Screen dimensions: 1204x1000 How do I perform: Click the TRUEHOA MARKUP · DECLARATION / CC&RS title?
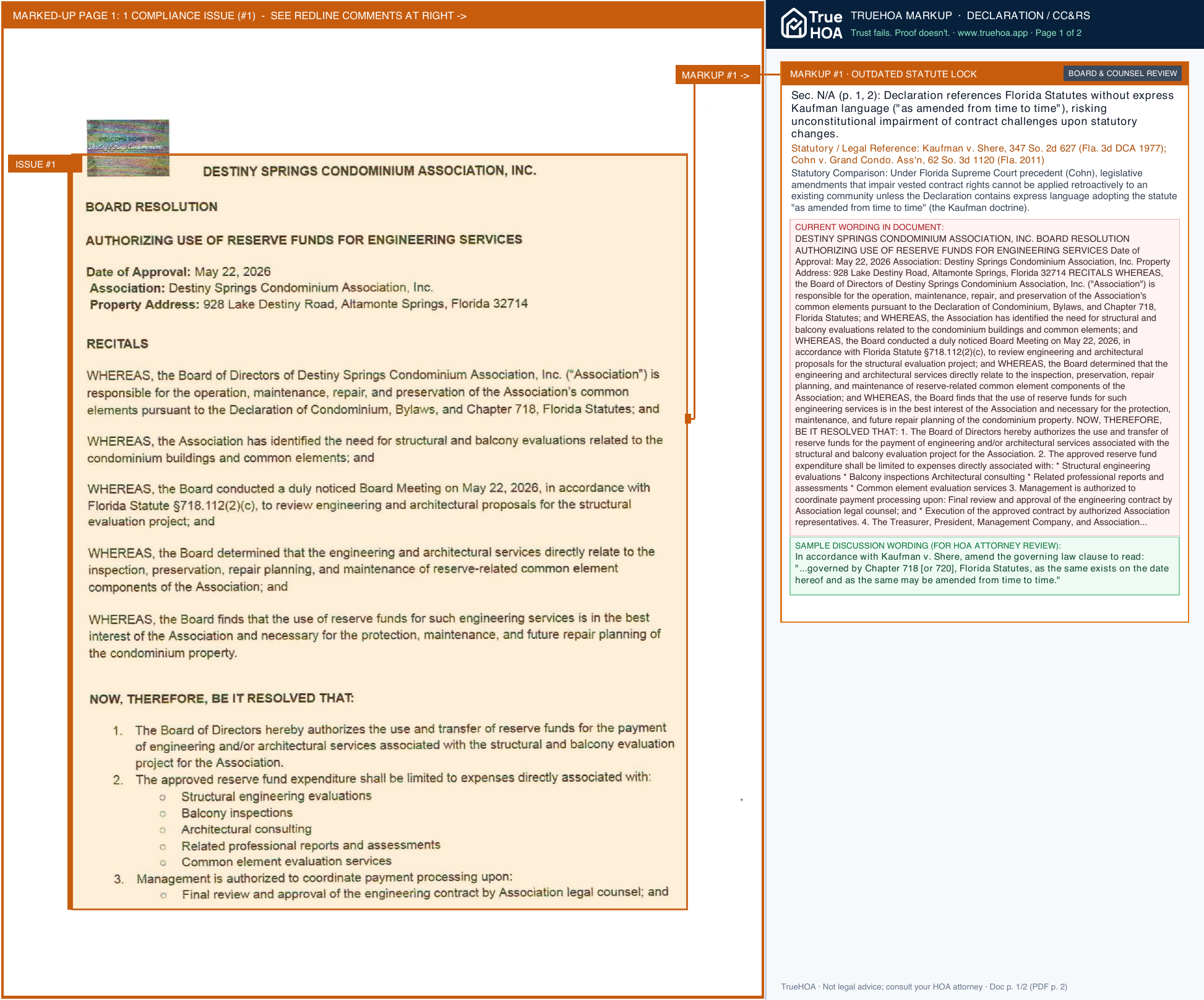[x=970, y=15]
